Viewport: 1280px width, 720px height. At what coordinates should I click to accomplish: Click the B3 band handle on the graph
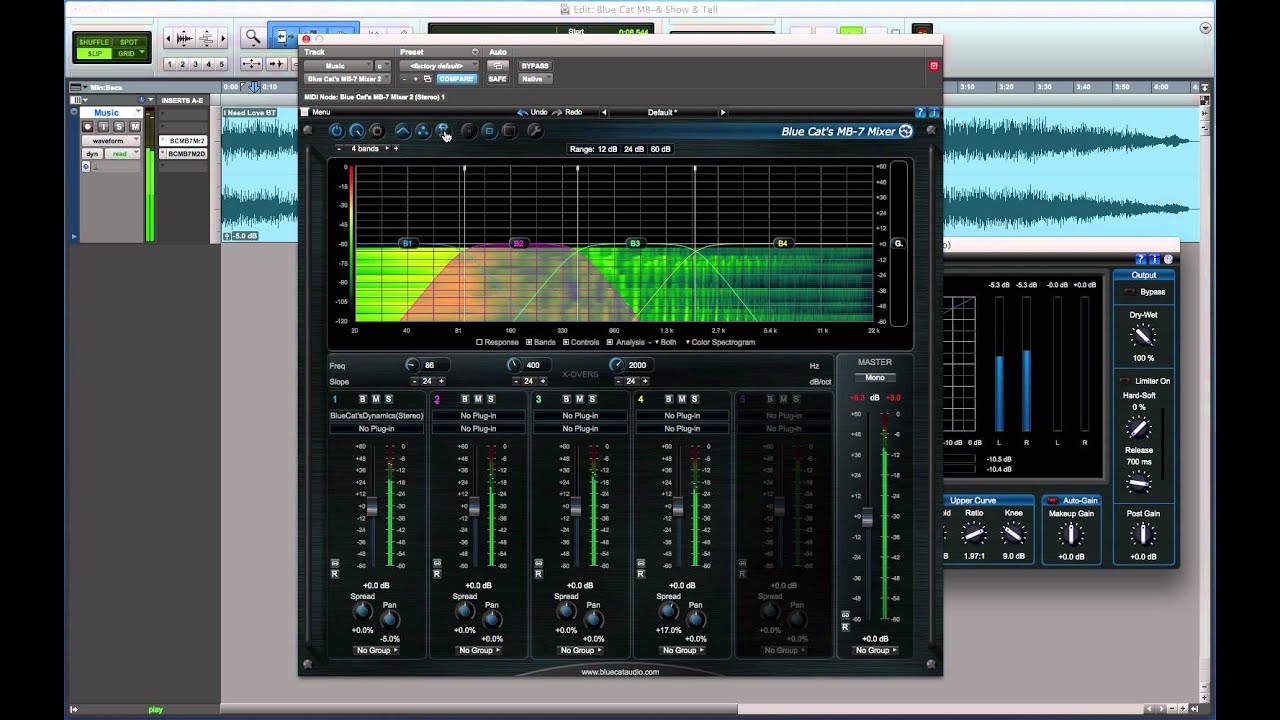(x=634, y=243)
